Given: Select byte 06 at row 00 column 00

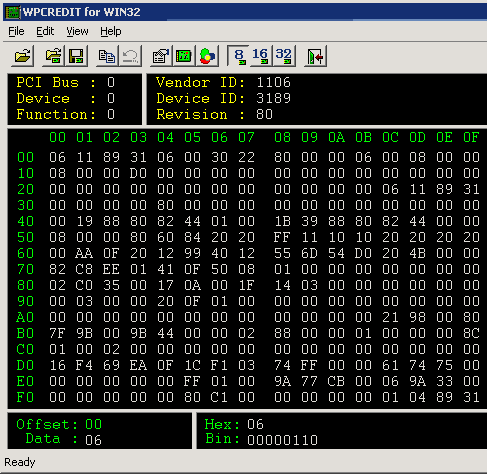Looking at the screenshot, I should click(x=57, y=157).
